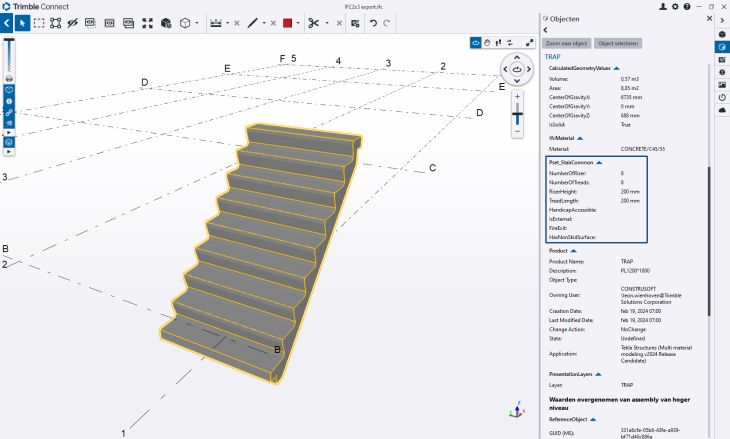Screen dimensions: 730x439
Task: Select the arrow selection tool
Action: tap(23, 22)
